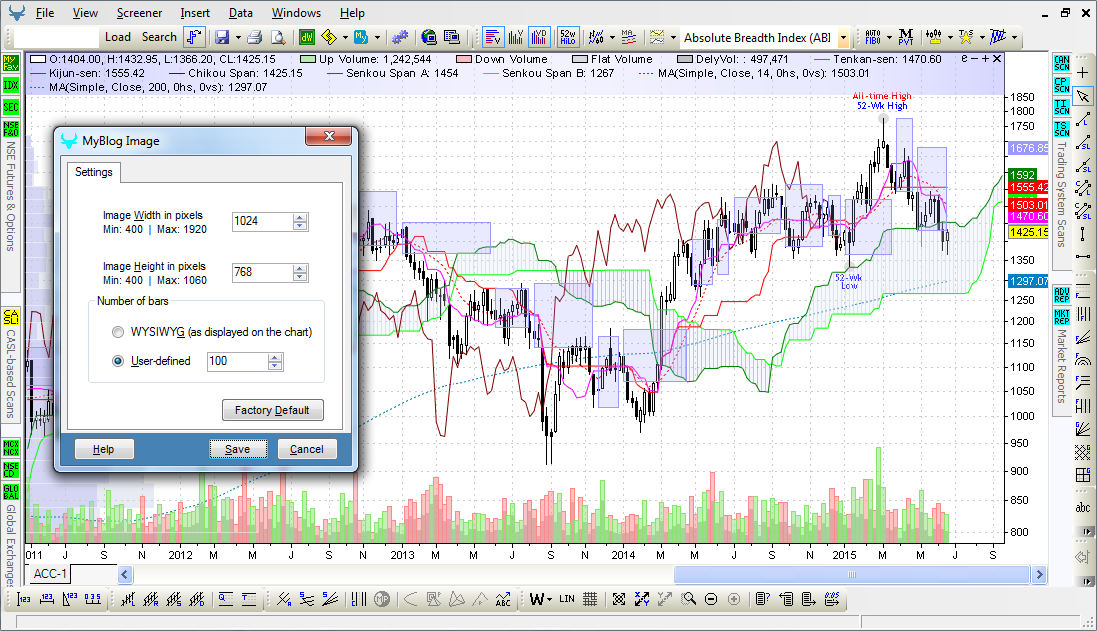Open the SEC sector sidebar icon

coord(10,107)
